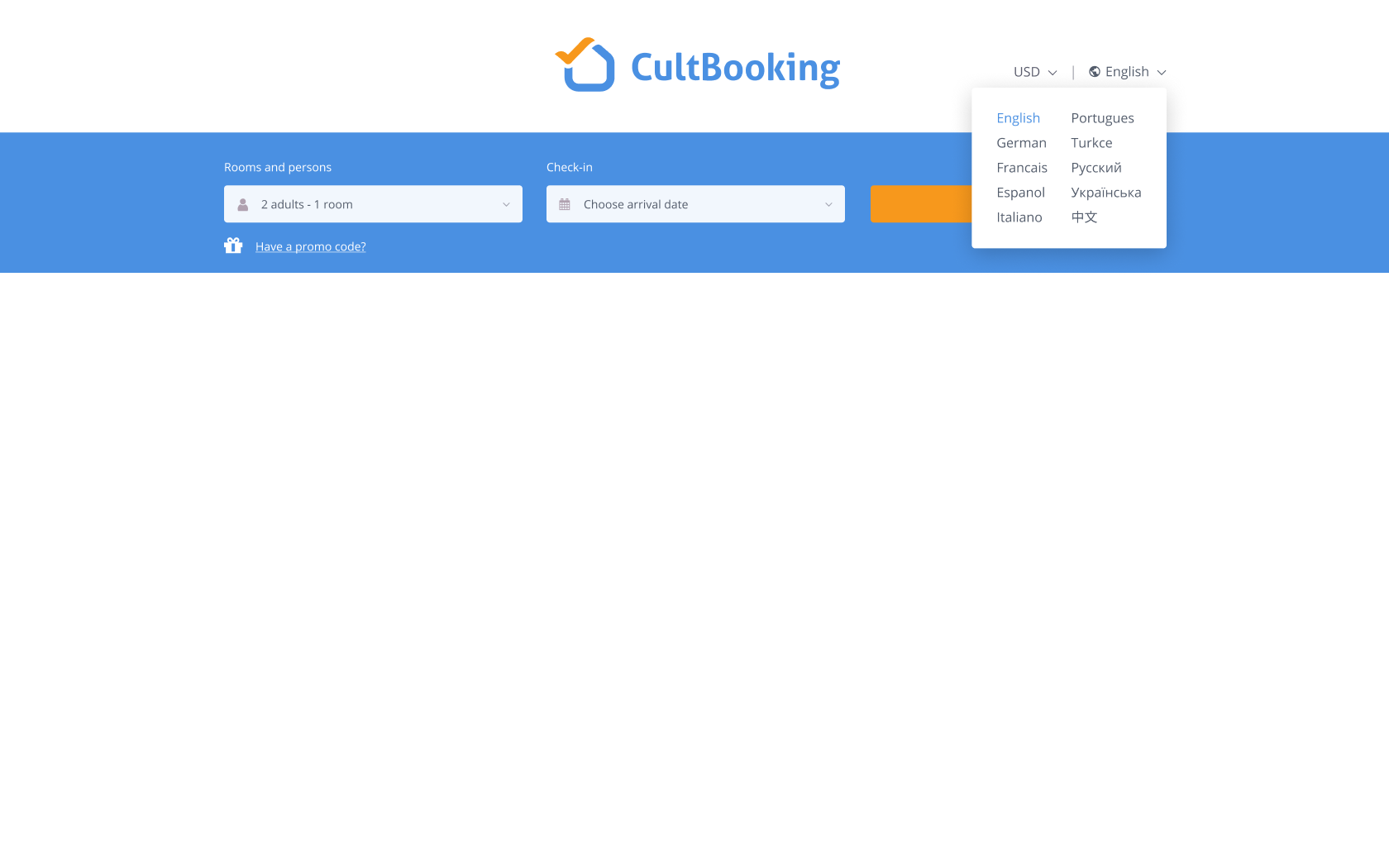The width and height of the screenshot is (1389, 868).
Task: Click the Have a promo code link
Action: coord(310,246)
